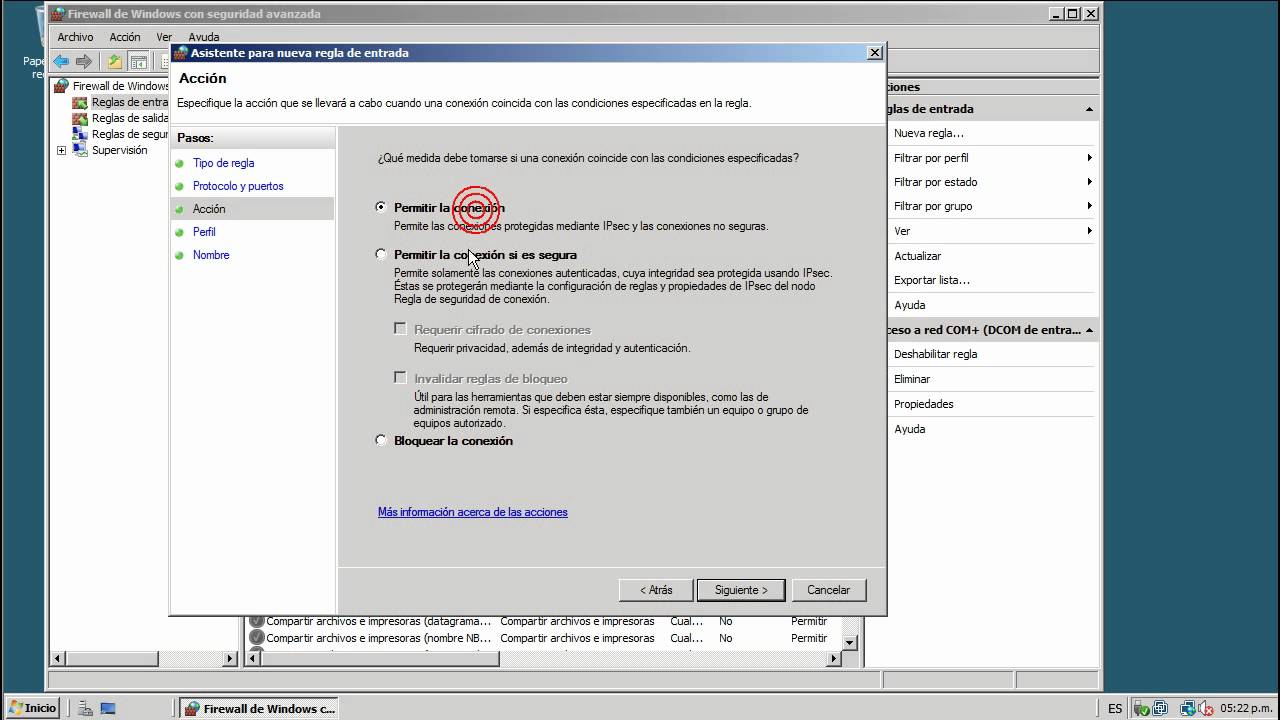Image resolution: width=1280 pixels, height=720 pixels.
Task: Click the Up one level folder toolbar icon
Action: (115, 61)
